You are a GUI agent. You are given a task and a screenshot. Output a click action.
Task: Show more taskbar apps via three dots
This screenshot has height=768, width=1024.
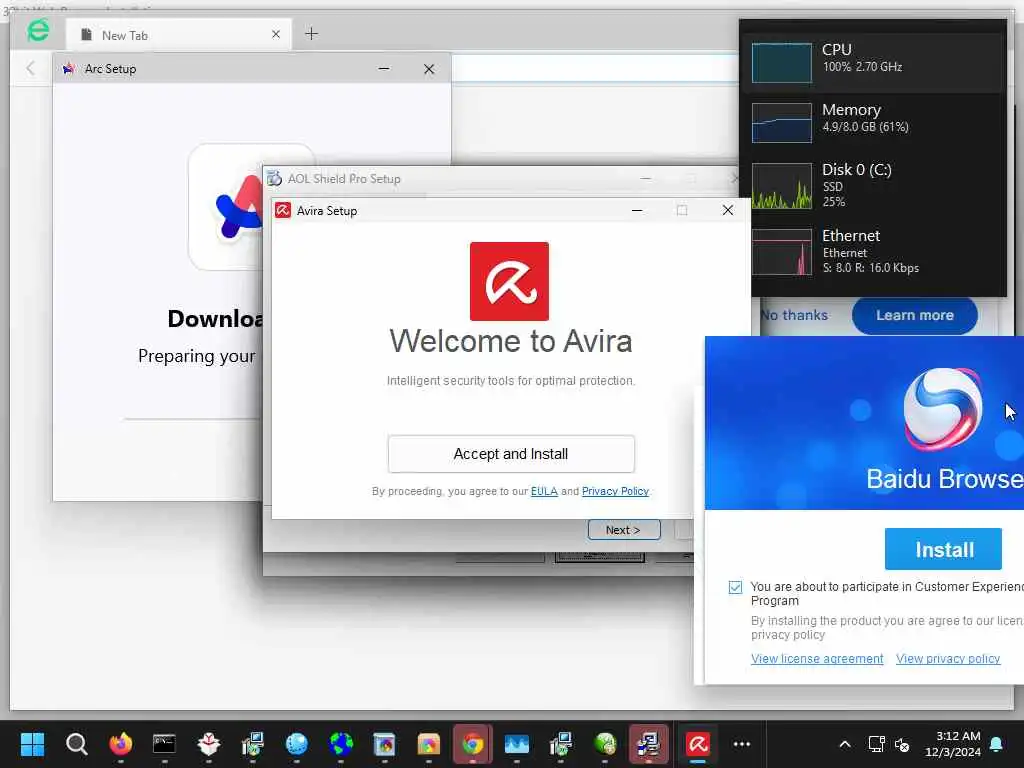[x=742, y=744]
